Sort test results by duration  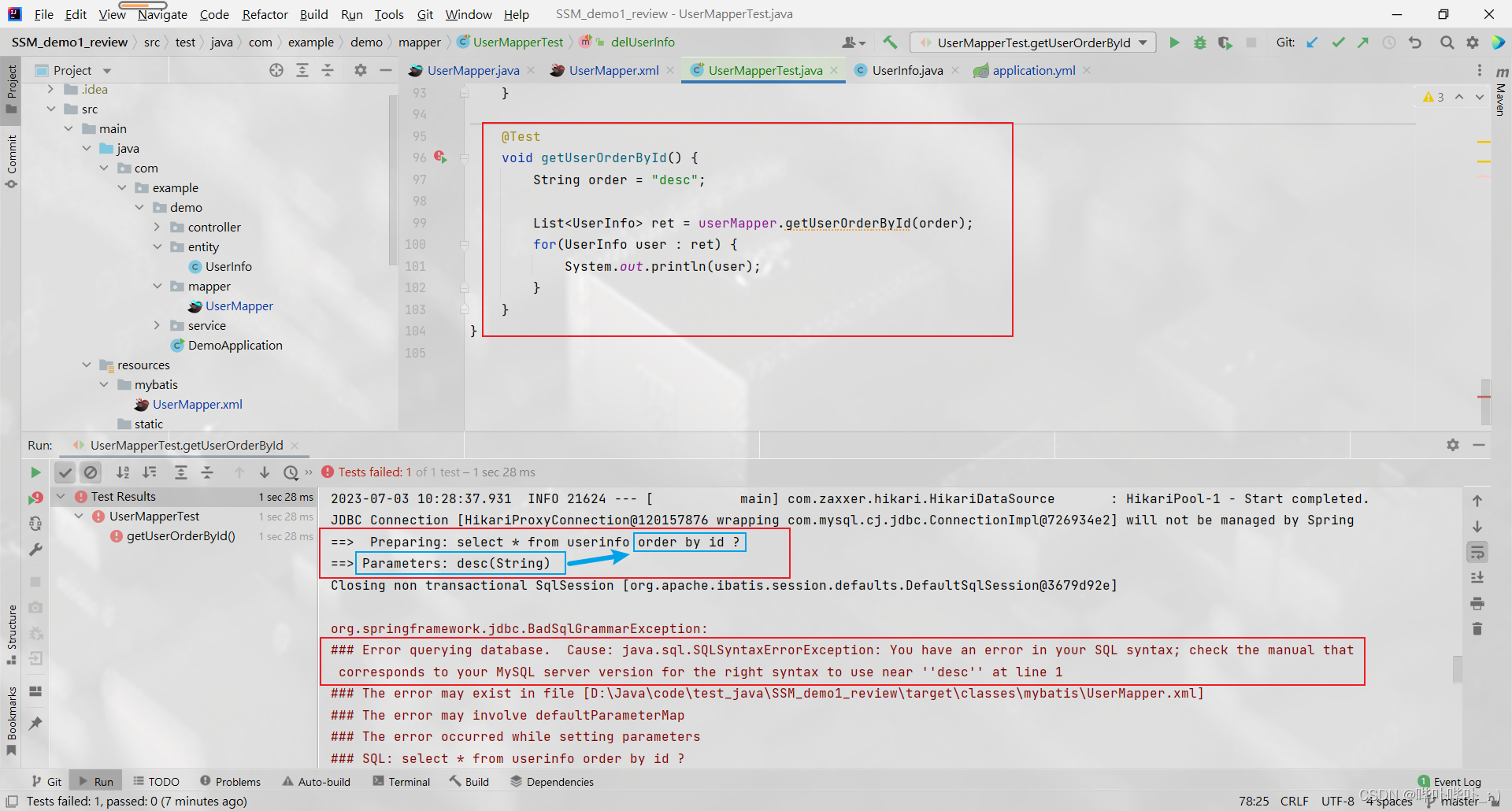[x=149, y=472]
